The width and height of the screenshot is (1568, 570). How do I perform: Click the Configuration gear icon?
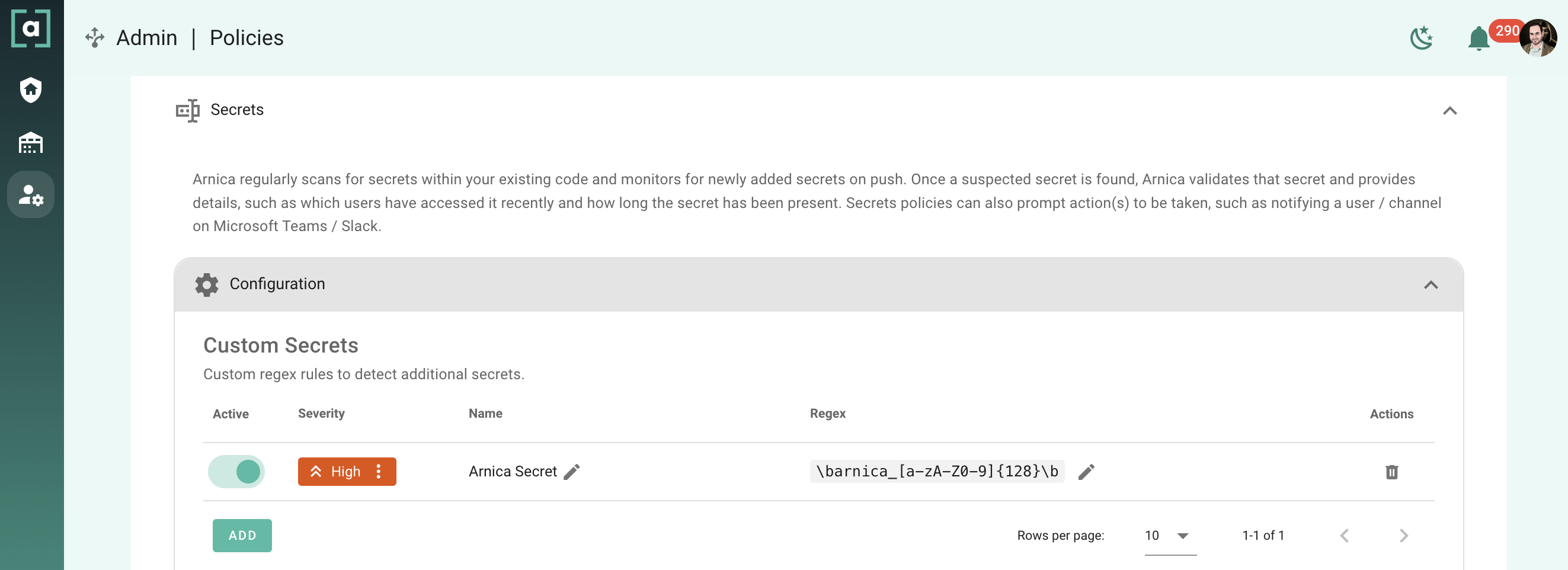[206, 284]
